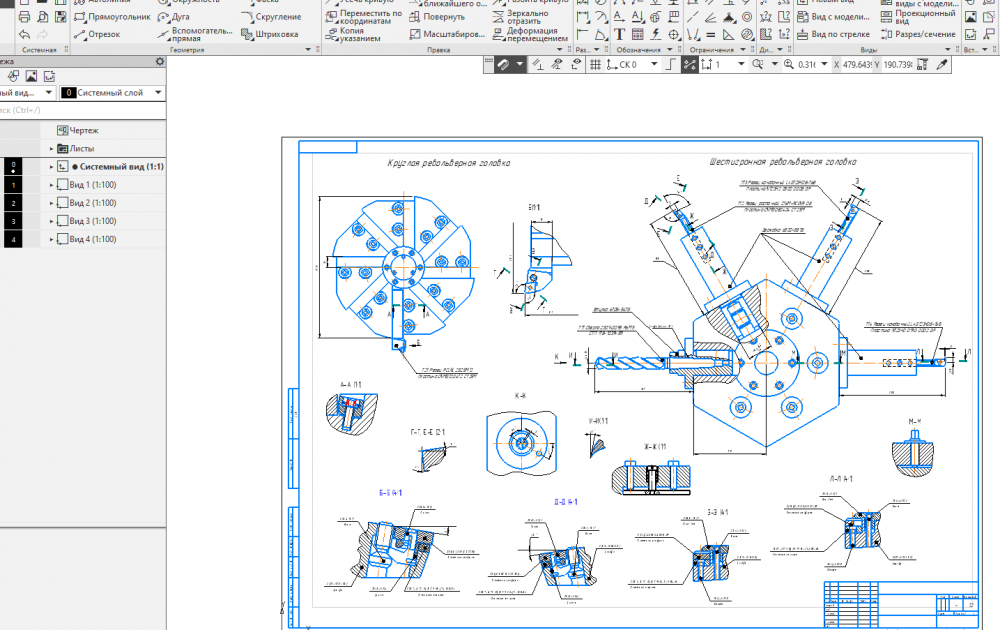Click the print icon in Системная panel
Image resolution: width=1000 pixels, height=630 pixels.
point(26,17)
